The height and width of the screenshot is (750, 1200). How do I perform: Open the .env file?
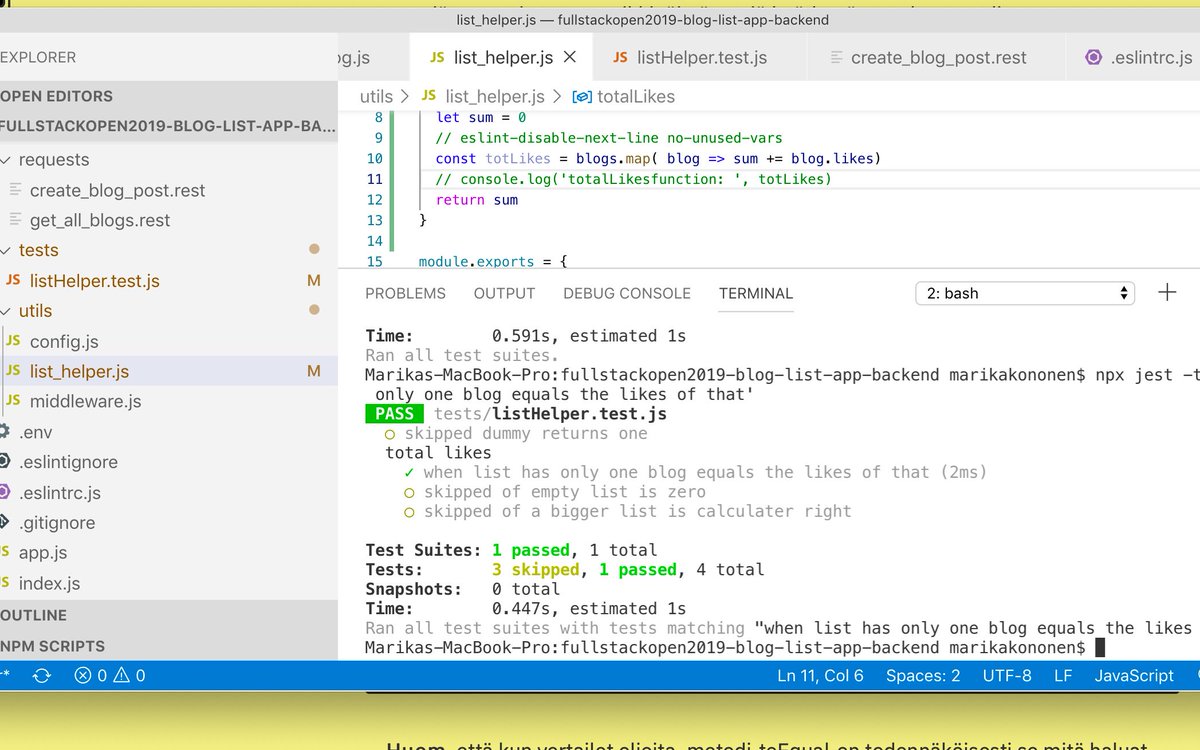tap(35, 432)
